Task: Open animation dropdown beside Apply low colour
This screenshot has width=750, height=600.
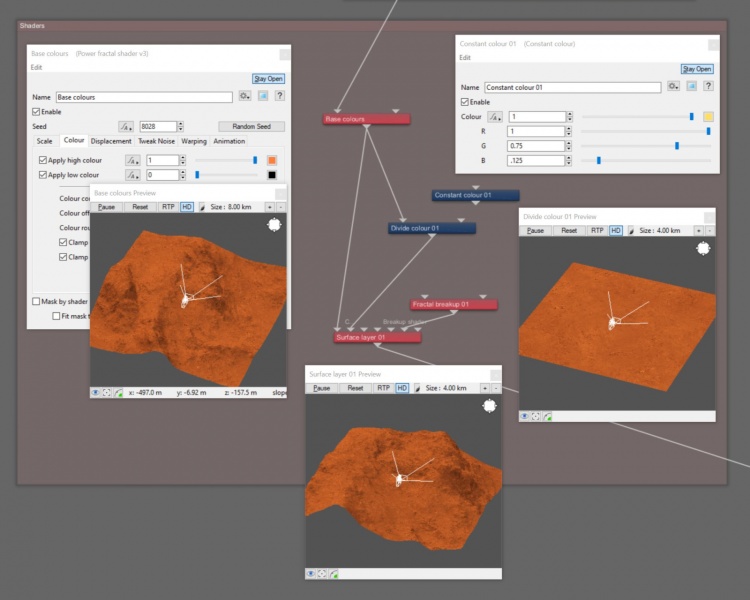Action: (x=132, y=175)
